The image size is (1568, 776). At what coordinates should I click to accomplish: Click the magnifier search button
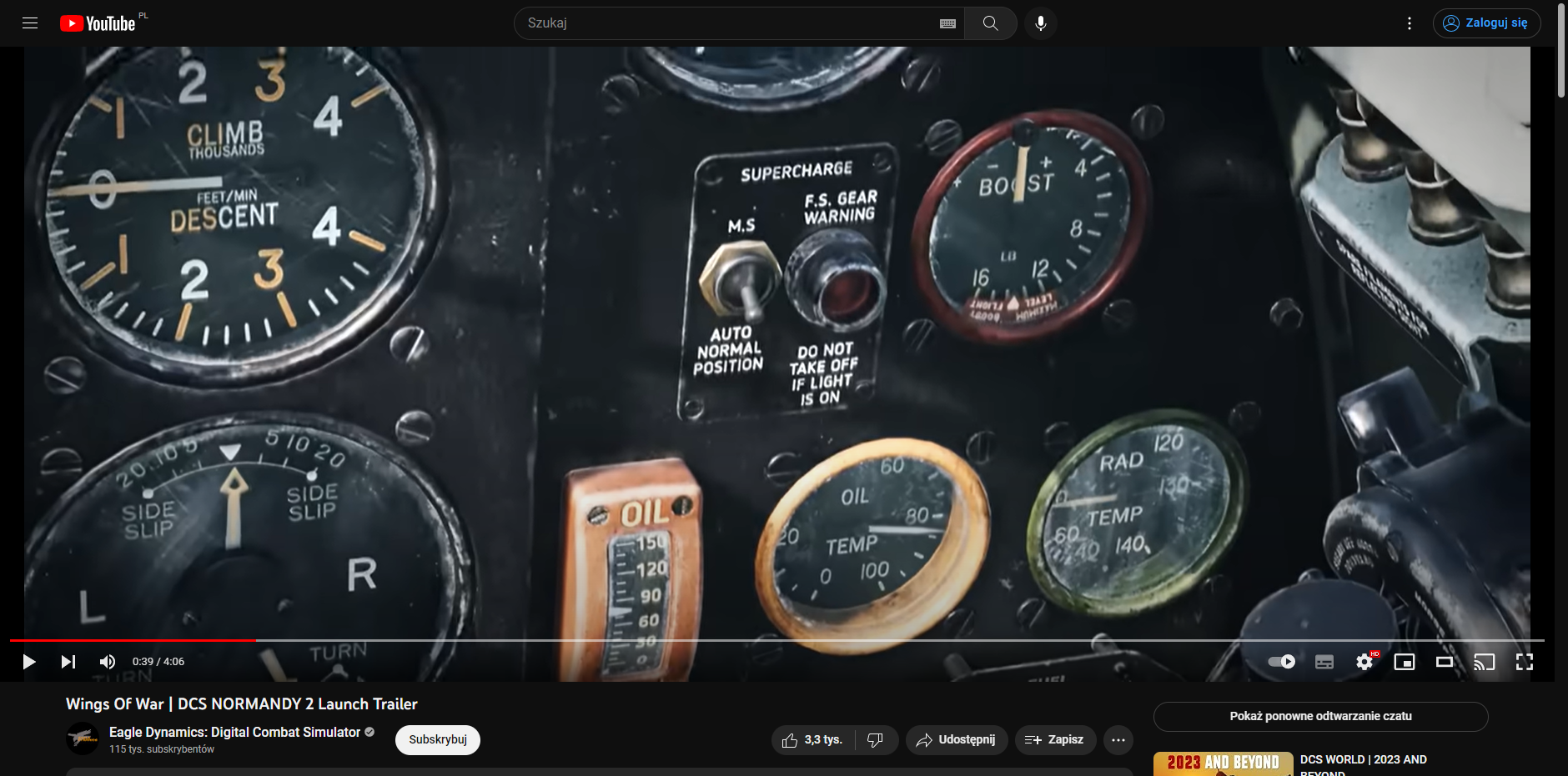pos(990,23)
